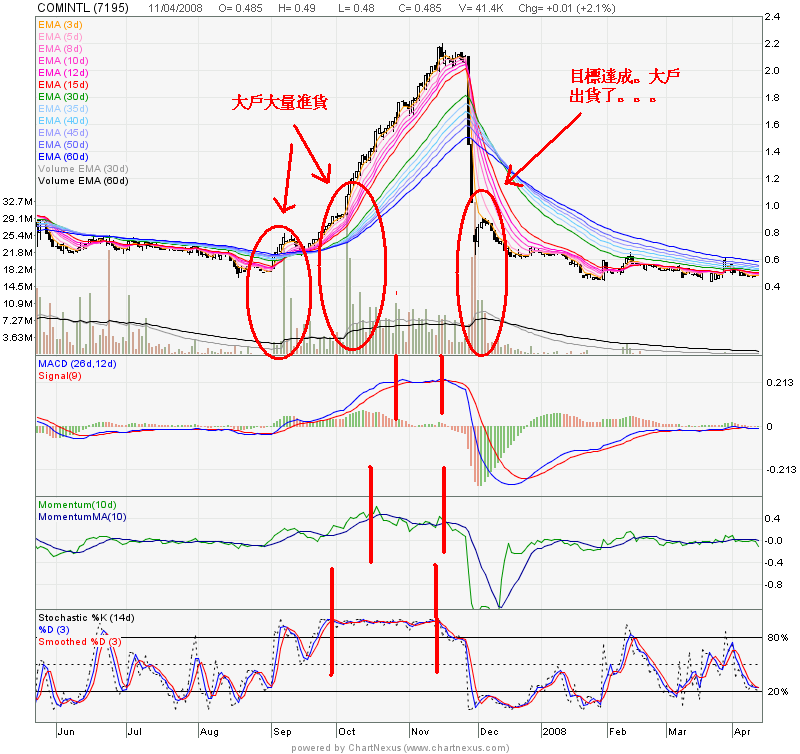The height and width of the screenshot is (754, 800).
Task: Click the EMA (30d) green legend label
Action: point(61,96)
